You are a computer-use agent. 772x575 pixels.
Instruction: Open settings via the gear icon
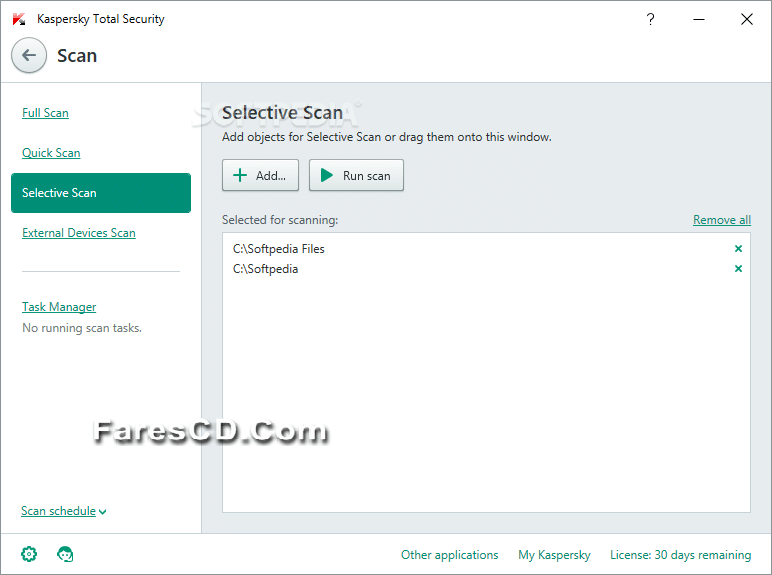coord(29,554)
